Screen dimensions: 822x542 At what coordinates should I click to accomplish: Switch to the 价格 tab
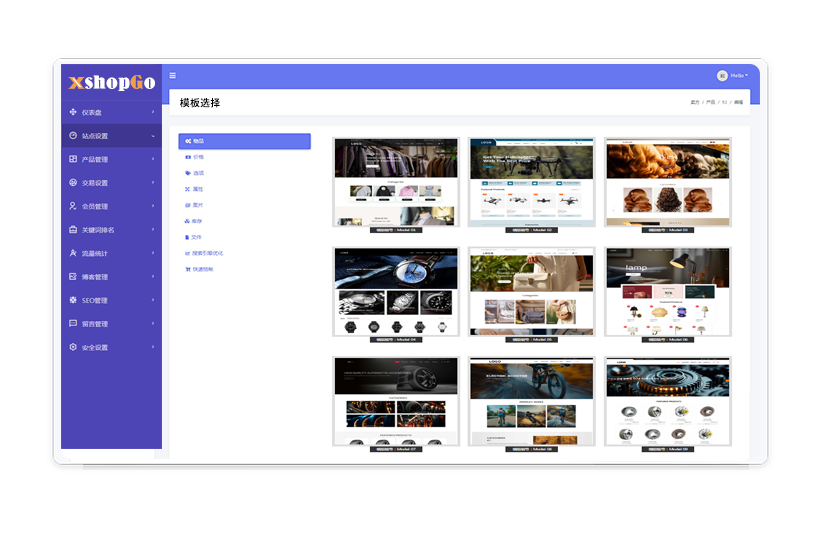click(x=197, y=157)
